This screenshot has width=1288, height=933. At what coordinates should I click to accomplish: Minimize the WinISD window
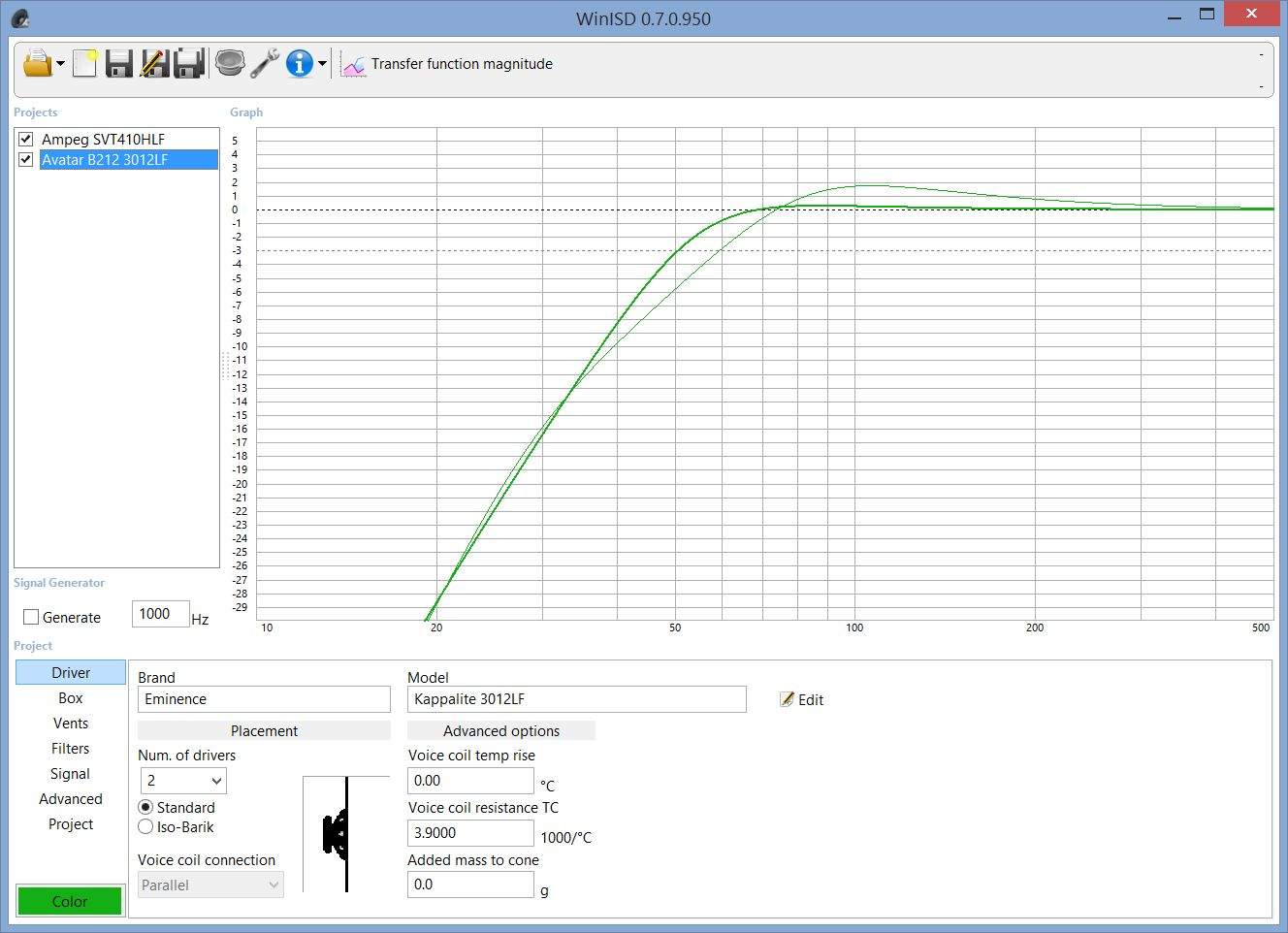tap(1175, 16)
